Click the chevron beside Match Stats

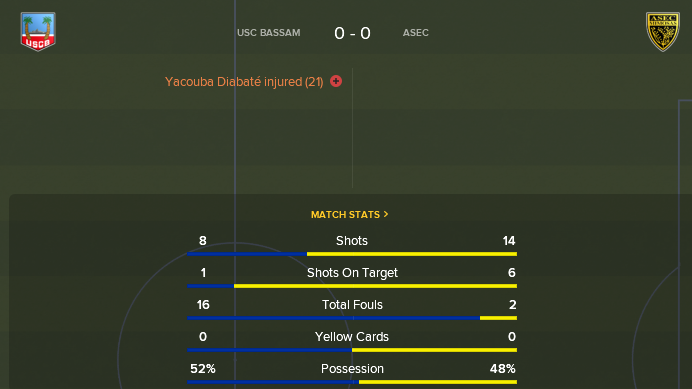tap(386, 214)
